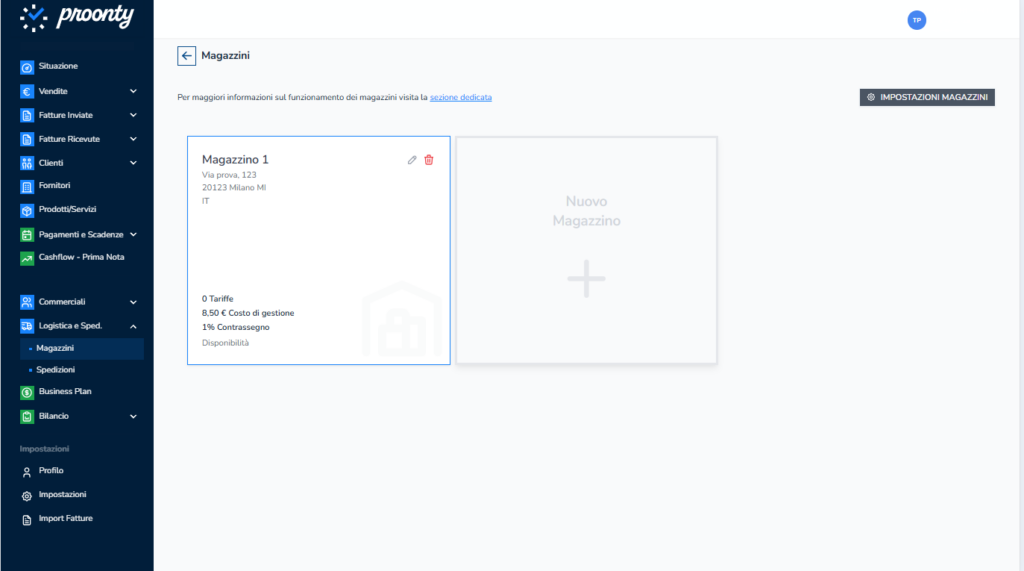Open Spedizioni in the sidebar
1024x571 pixels.
pyautogui.click(x=56, y=370)
